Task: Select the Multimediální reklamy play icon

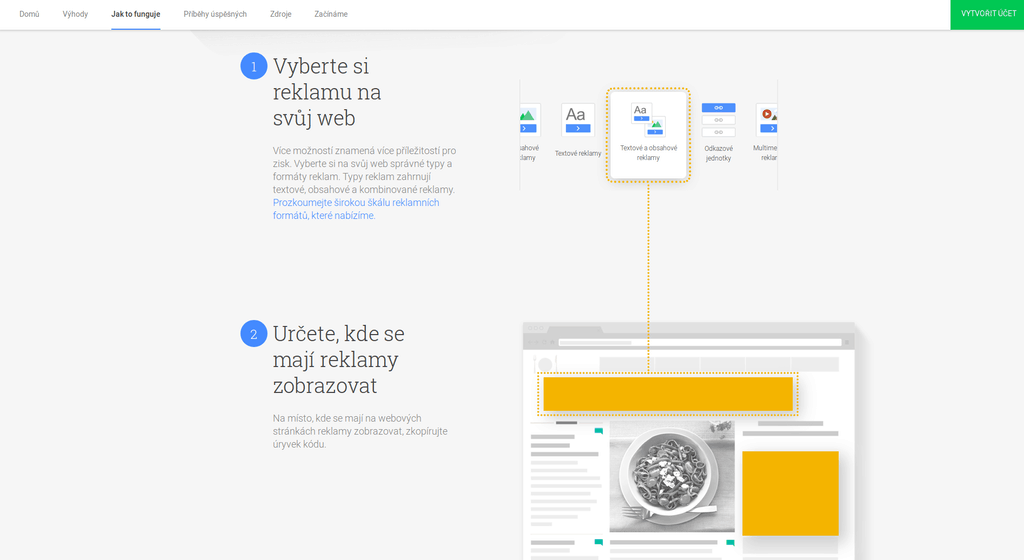Action: point(767,120)
